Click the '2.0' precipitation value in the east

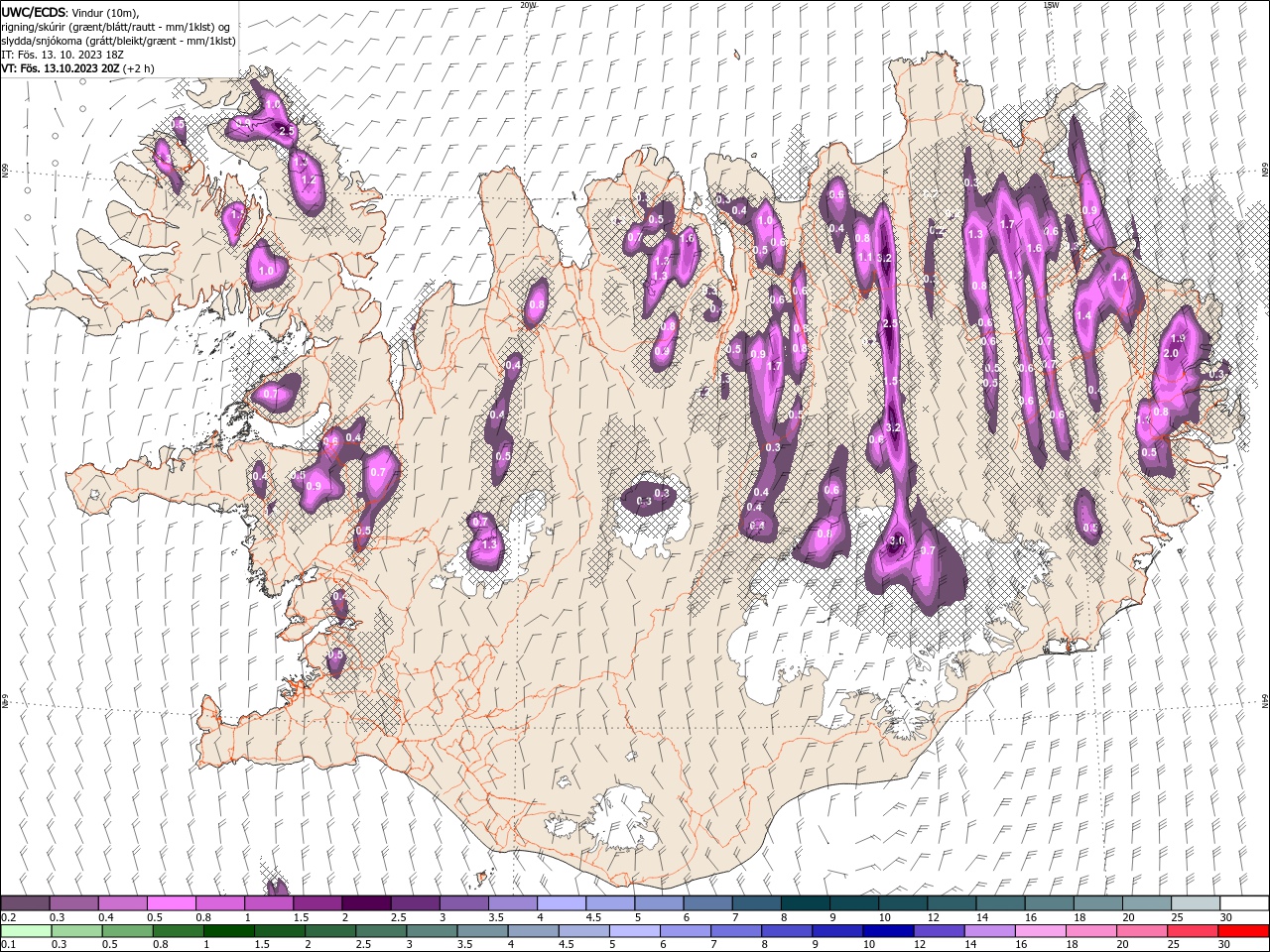[1170, 354]
